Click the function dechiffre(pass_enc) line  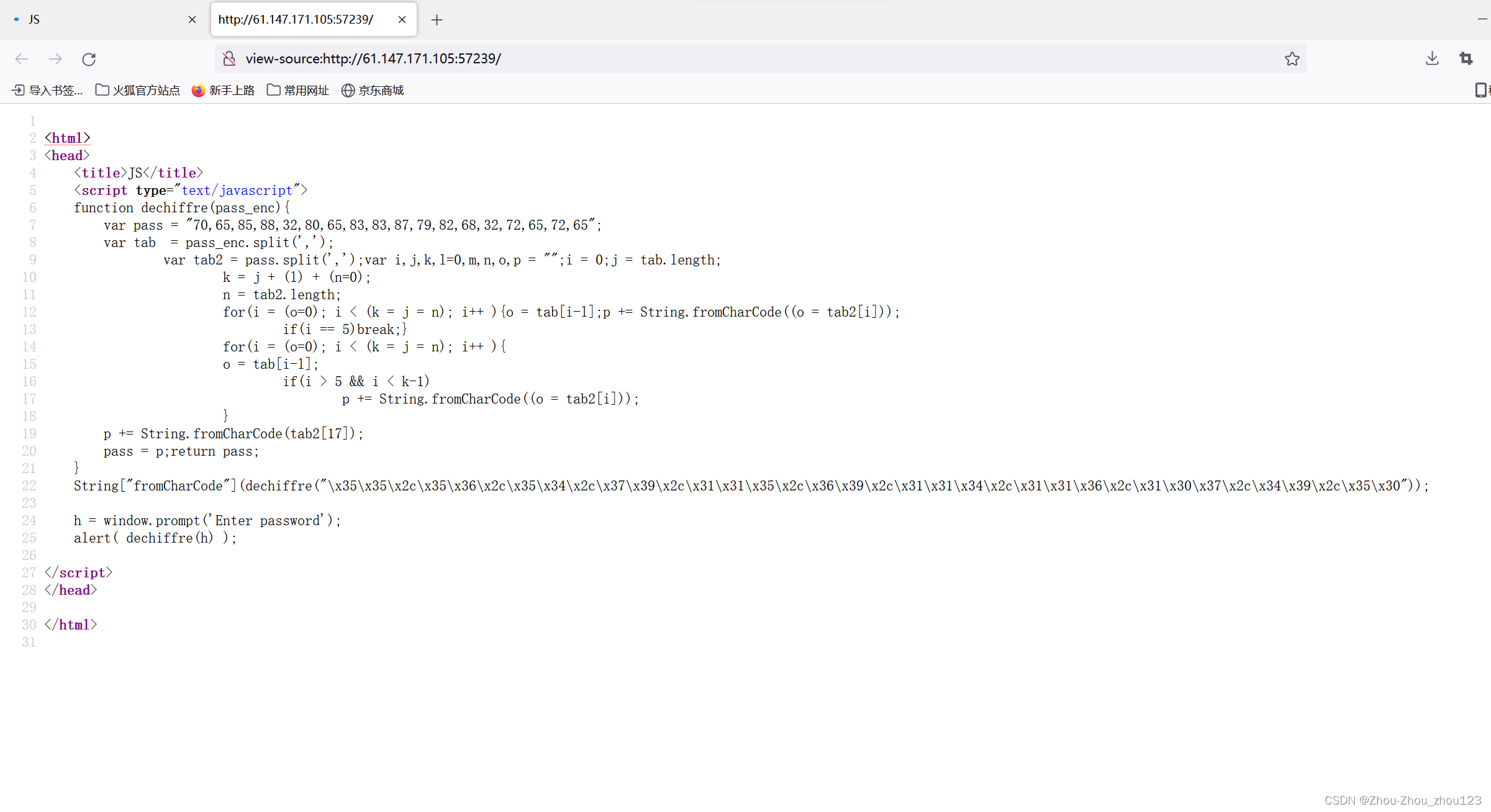click(182, 207)
